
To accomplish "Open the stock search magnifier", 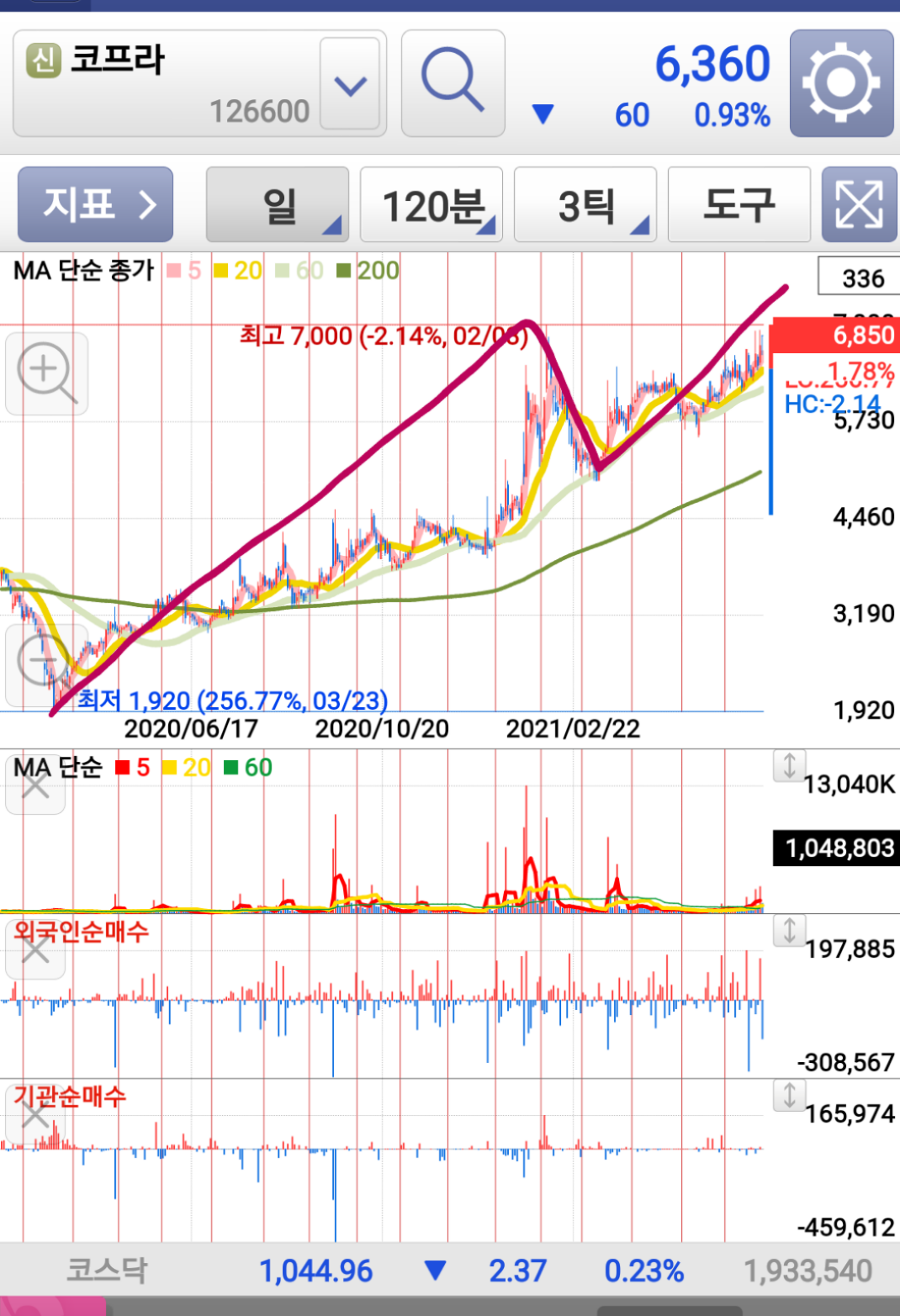I will point(453,82).
